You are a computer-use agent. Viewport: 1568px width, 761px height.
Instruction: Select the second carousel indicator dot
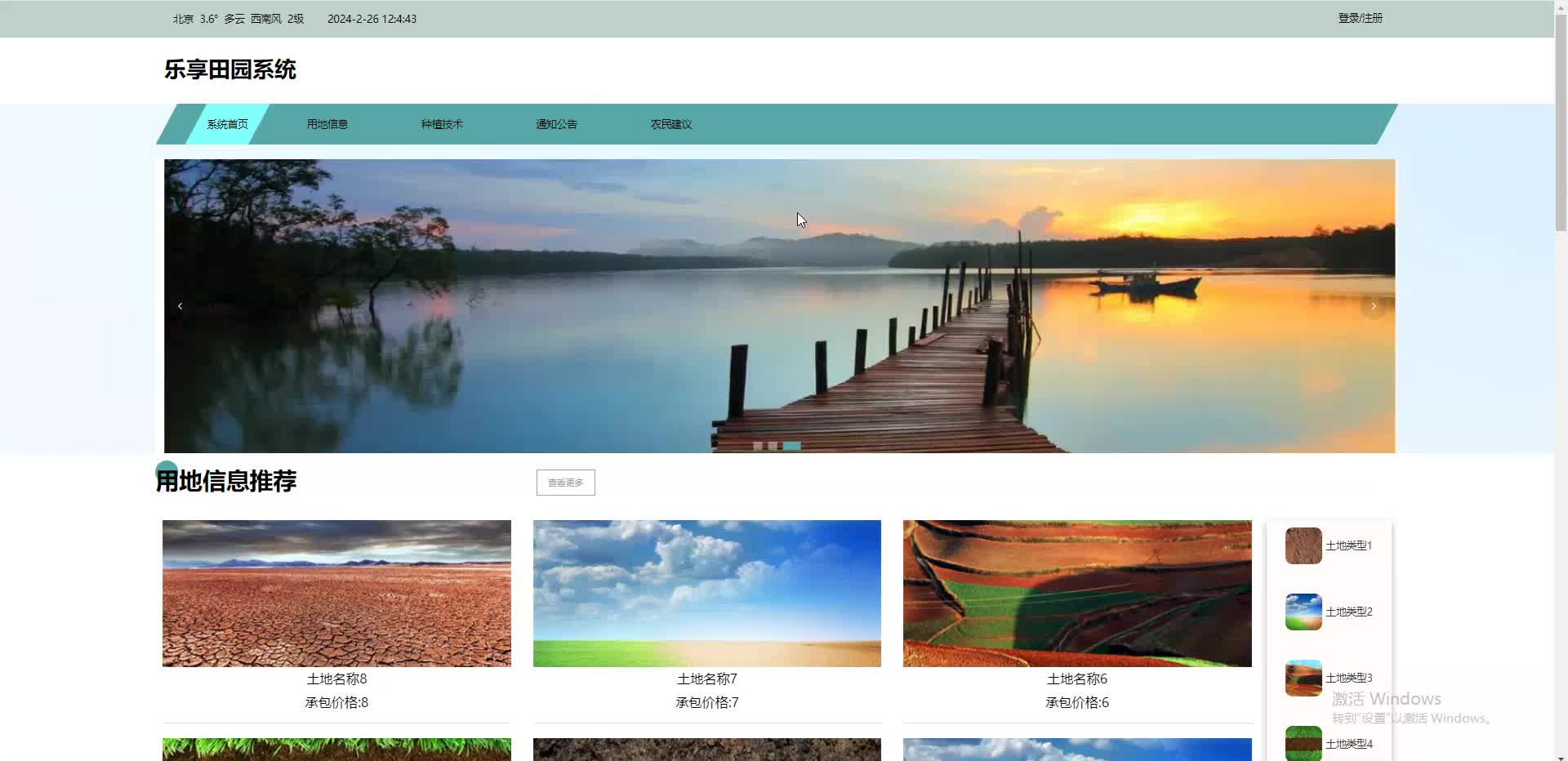[x=773, y=446]
